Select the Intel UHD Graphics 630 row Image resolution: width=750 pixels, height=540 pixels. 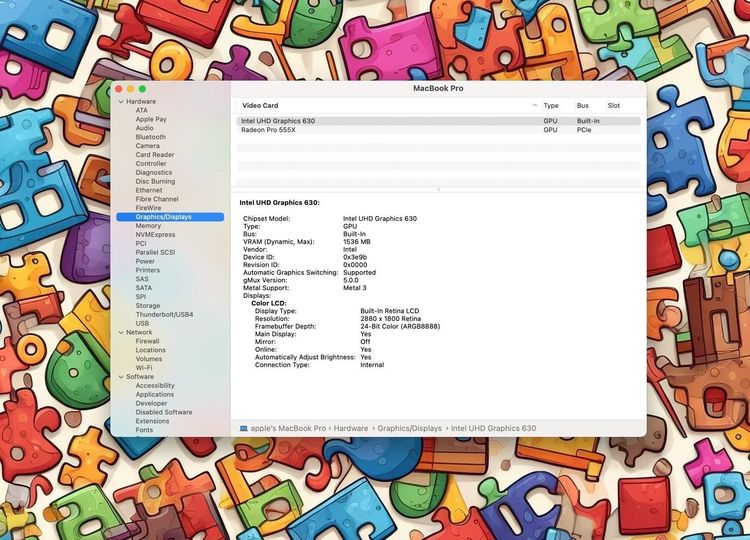tap(439, 121)
